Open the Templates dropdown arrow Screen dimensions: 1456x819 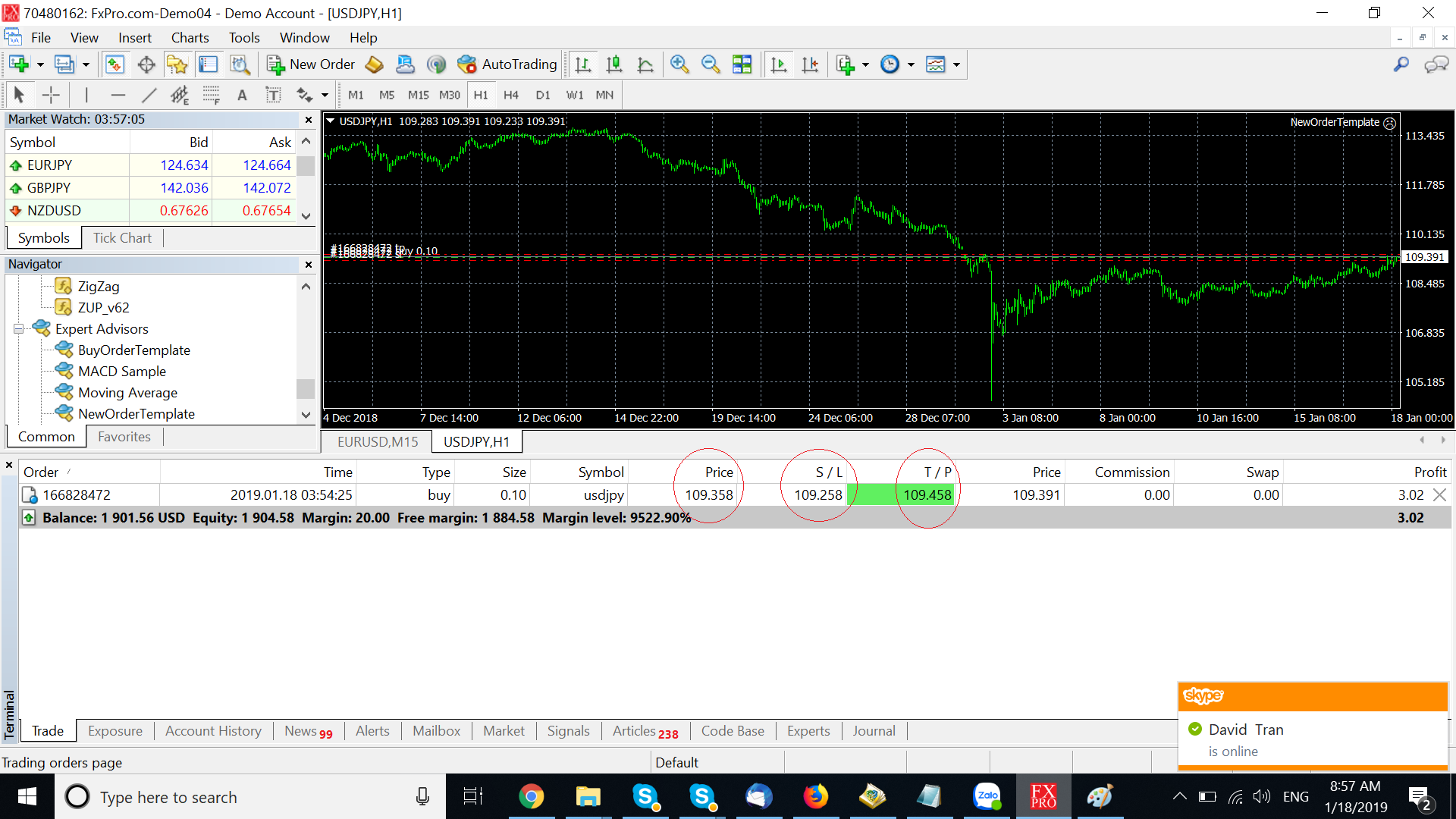pos(956,64)
